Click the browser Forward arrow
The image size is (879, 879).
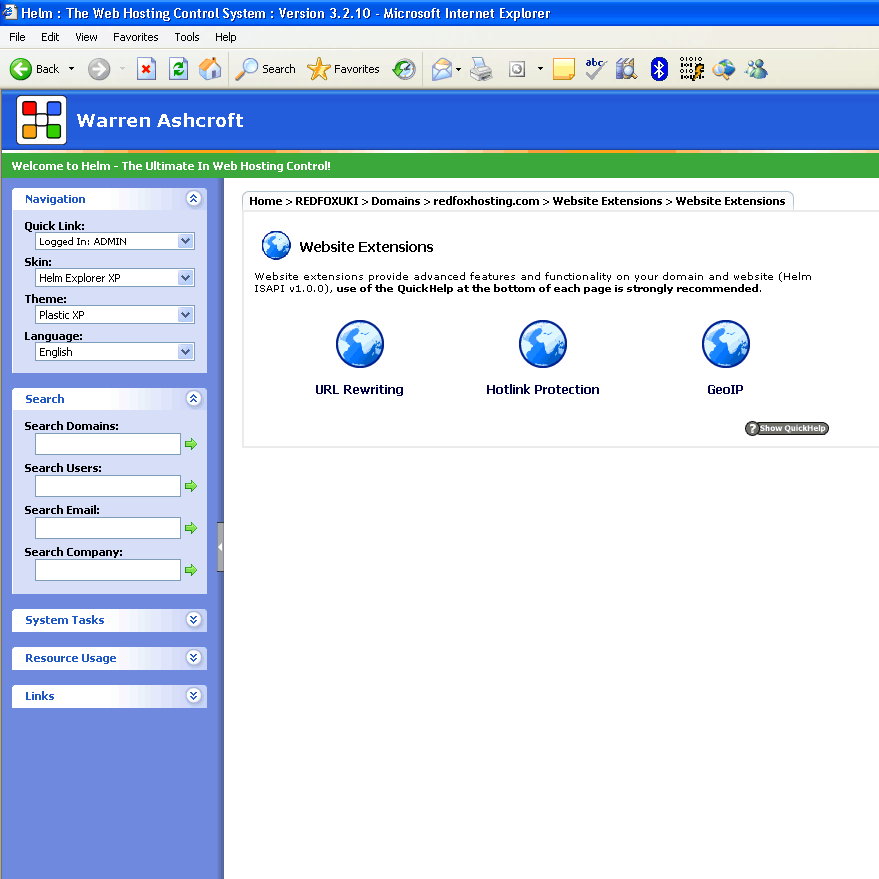pyautogui.click(x=99, y=70)
